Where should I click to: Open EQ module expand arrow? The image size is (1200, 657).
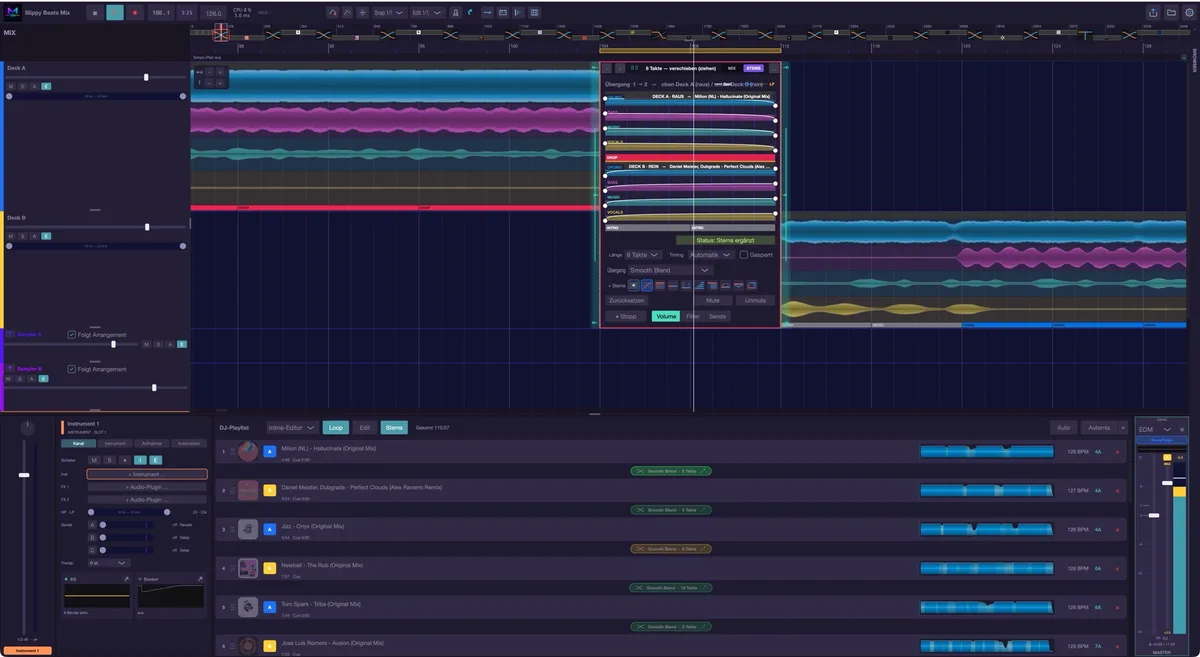(126, 579)
